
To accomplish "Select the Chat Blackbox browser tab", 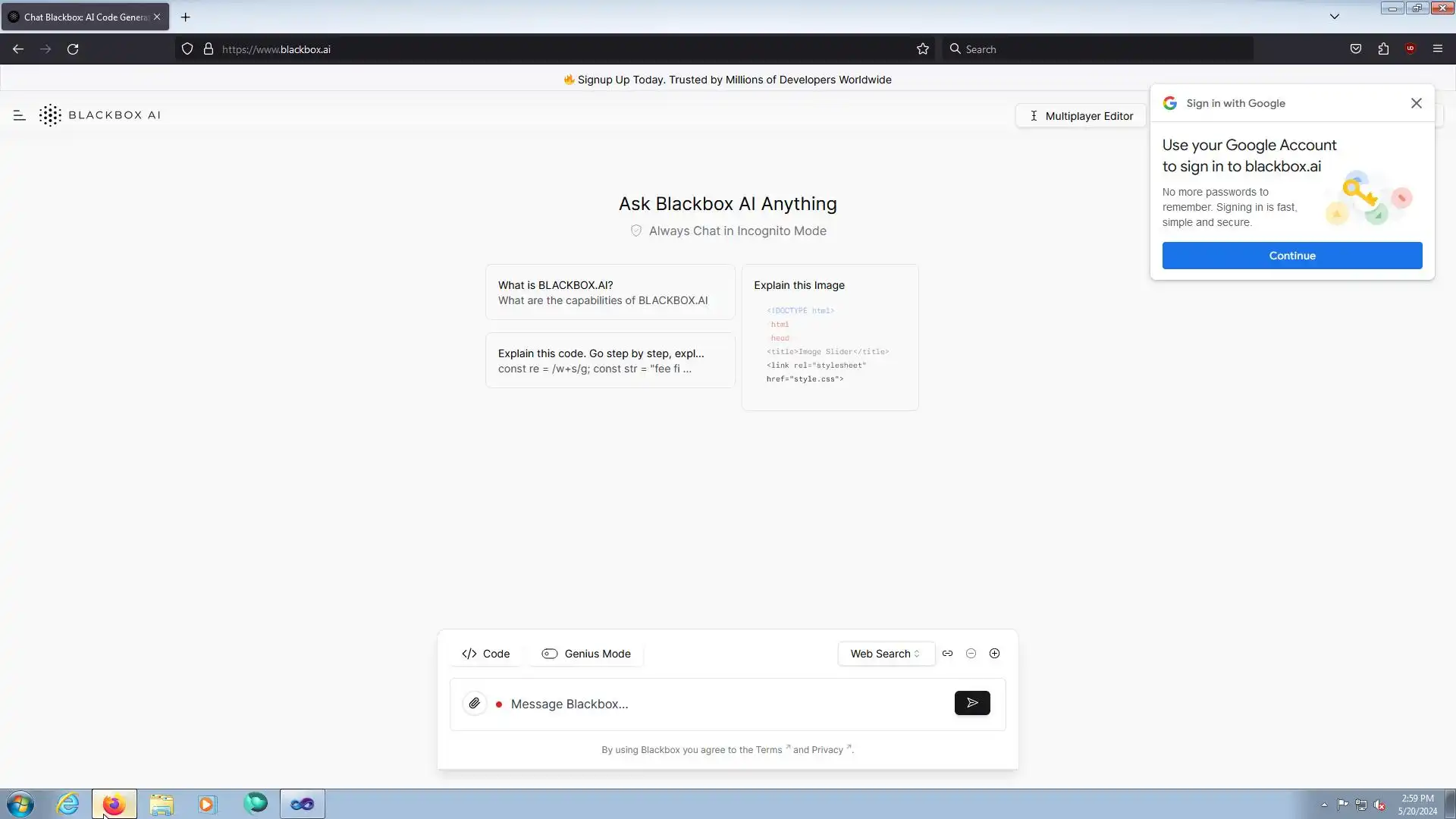I will tap(85, 17).
